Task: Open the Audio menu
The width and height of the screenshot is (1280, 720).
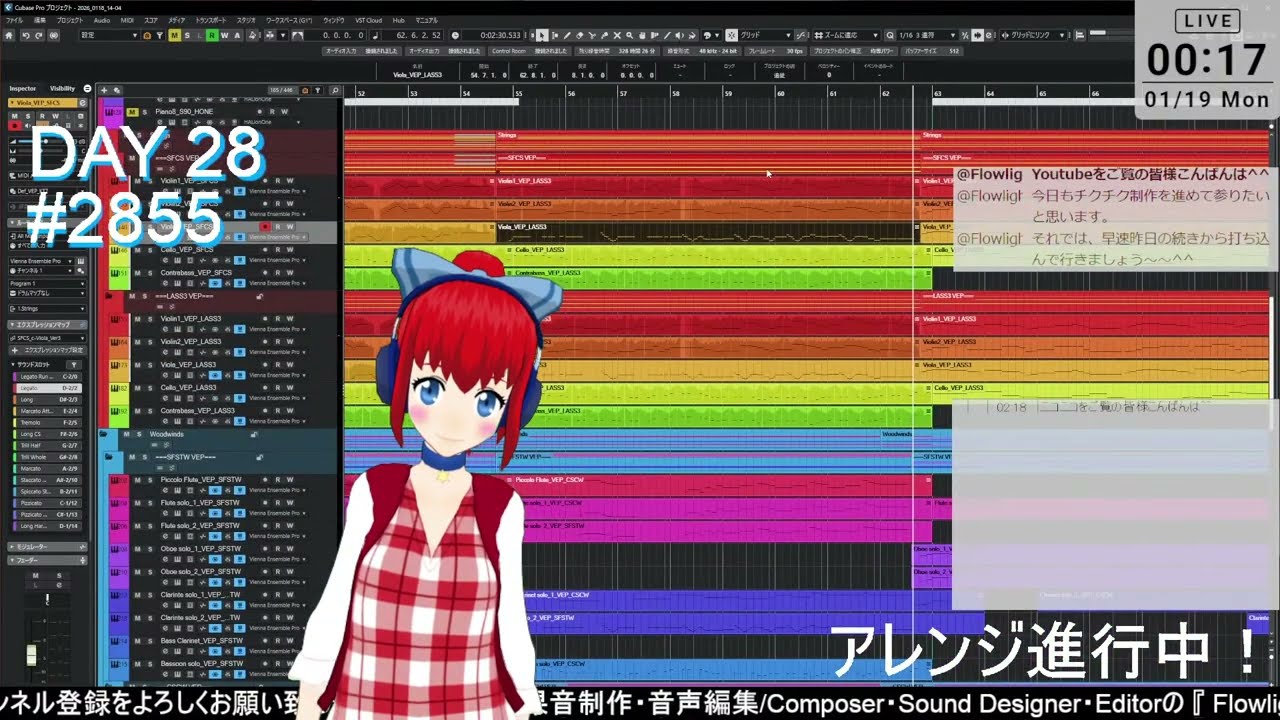Action: pos(102,20)
